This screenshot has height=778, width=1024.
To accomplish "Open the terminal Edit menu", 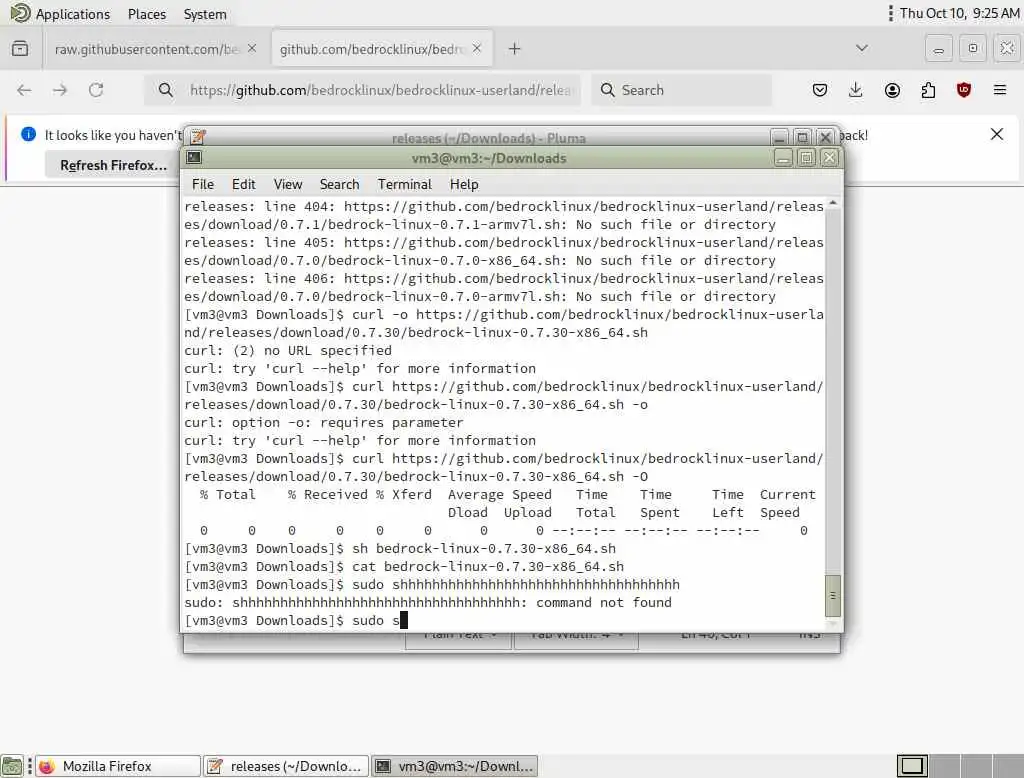I will [244, 184].
